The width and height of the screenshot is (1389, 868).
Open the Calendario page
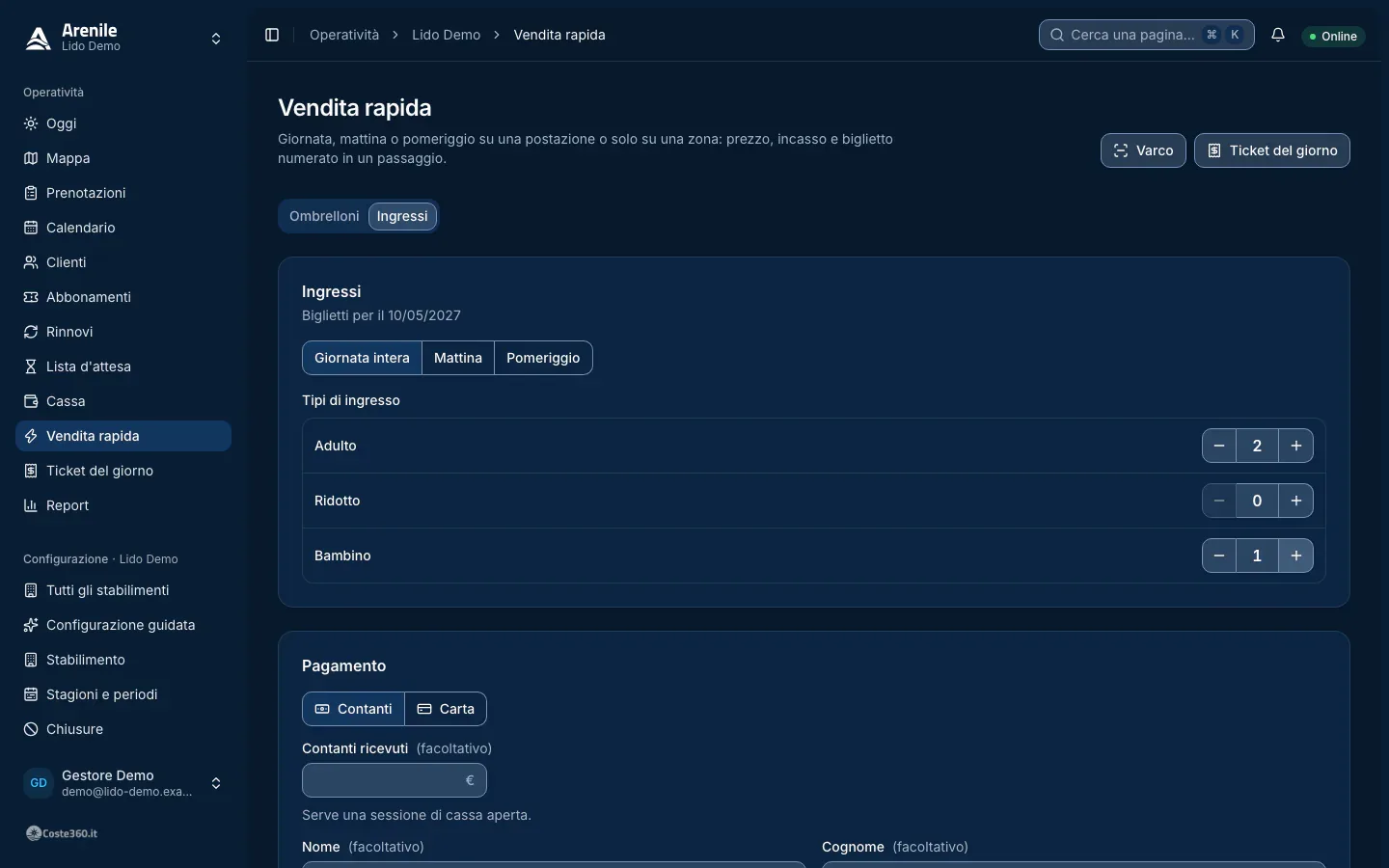[123, 228]
